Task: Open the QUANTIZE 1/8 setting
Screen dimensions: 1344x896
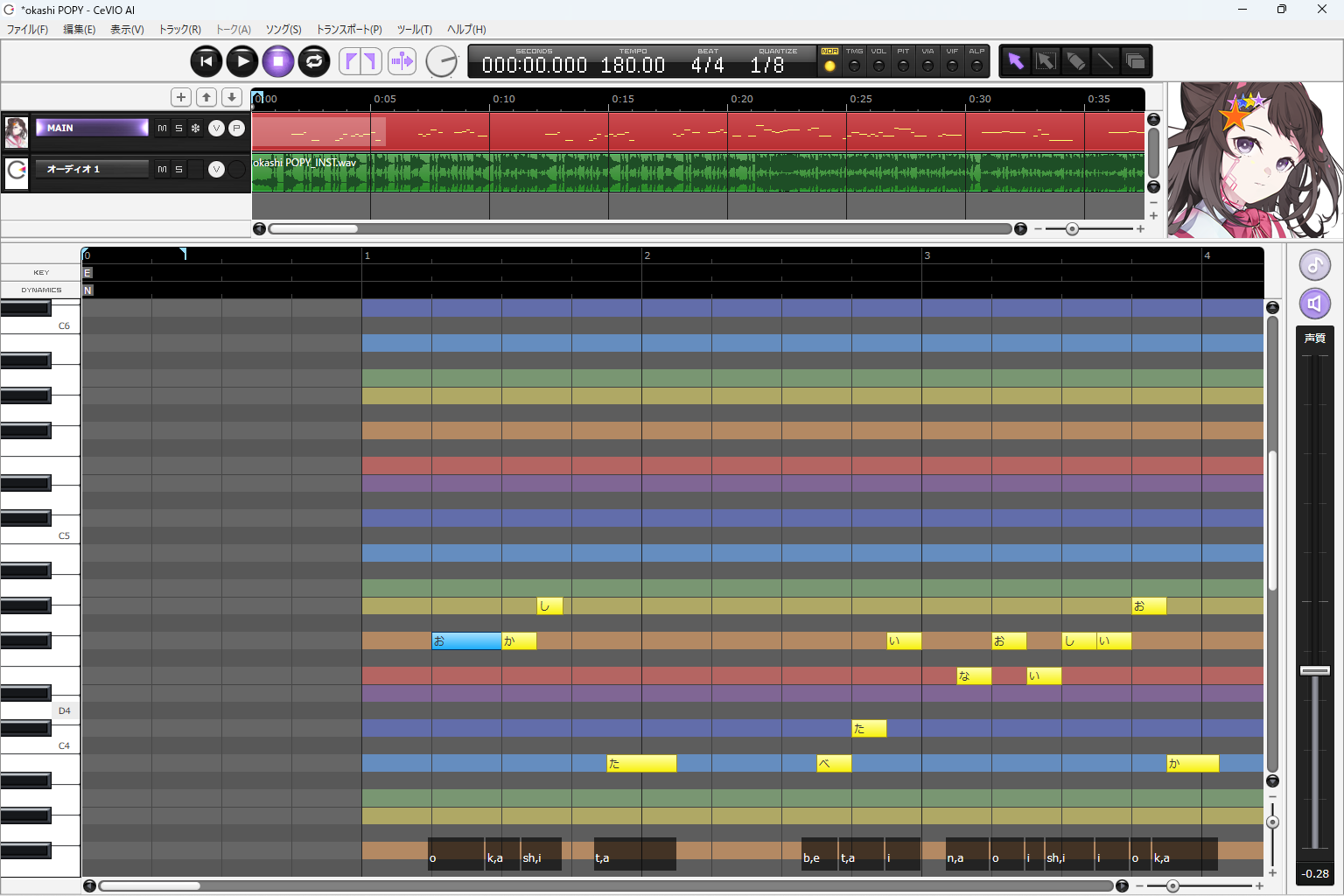Action: click(767, 65)
